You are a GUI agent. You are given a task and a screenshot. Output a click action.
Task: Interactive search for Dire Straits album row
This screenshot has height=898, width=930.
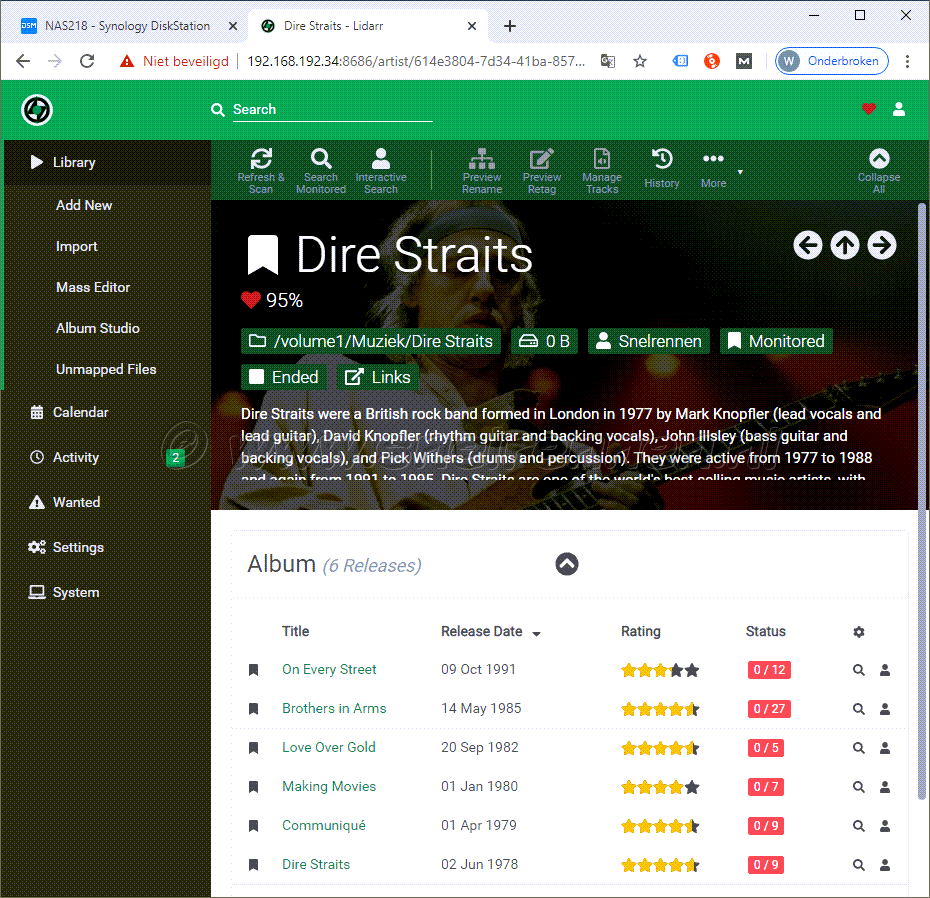885,865
